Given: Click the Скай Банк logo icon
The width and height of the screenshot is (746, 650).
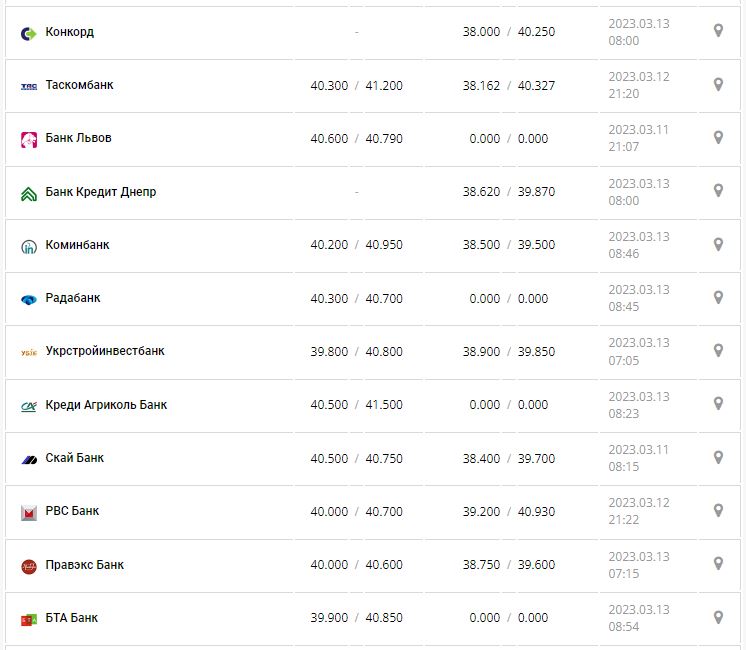Looking at the screenshot, I should (29, 459).
